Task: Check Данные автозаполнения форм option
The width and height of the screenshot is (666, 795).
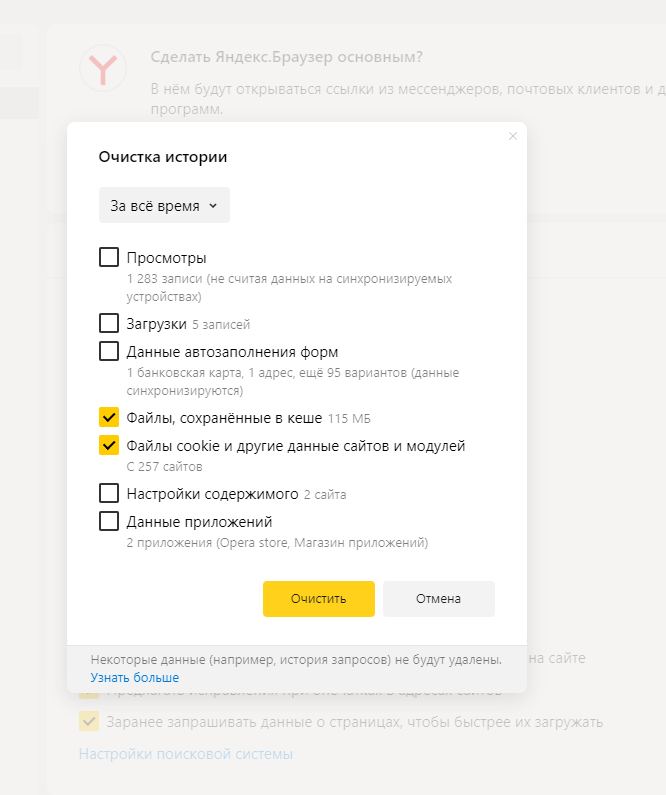Action: (109, 351)
